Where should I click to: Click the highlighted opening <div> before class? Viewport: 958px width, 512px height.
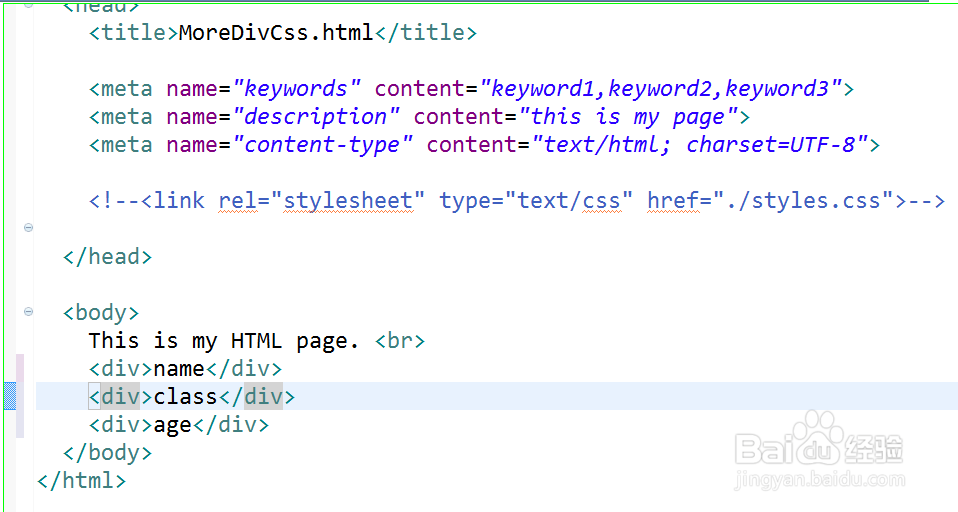120,397
